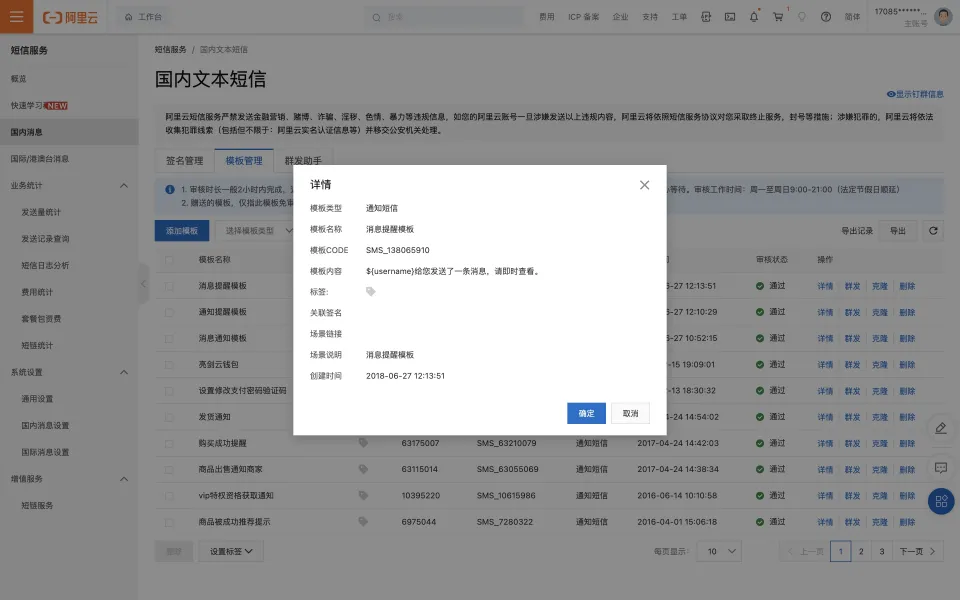Click the 取消 button in dialog

coord(630,413)
